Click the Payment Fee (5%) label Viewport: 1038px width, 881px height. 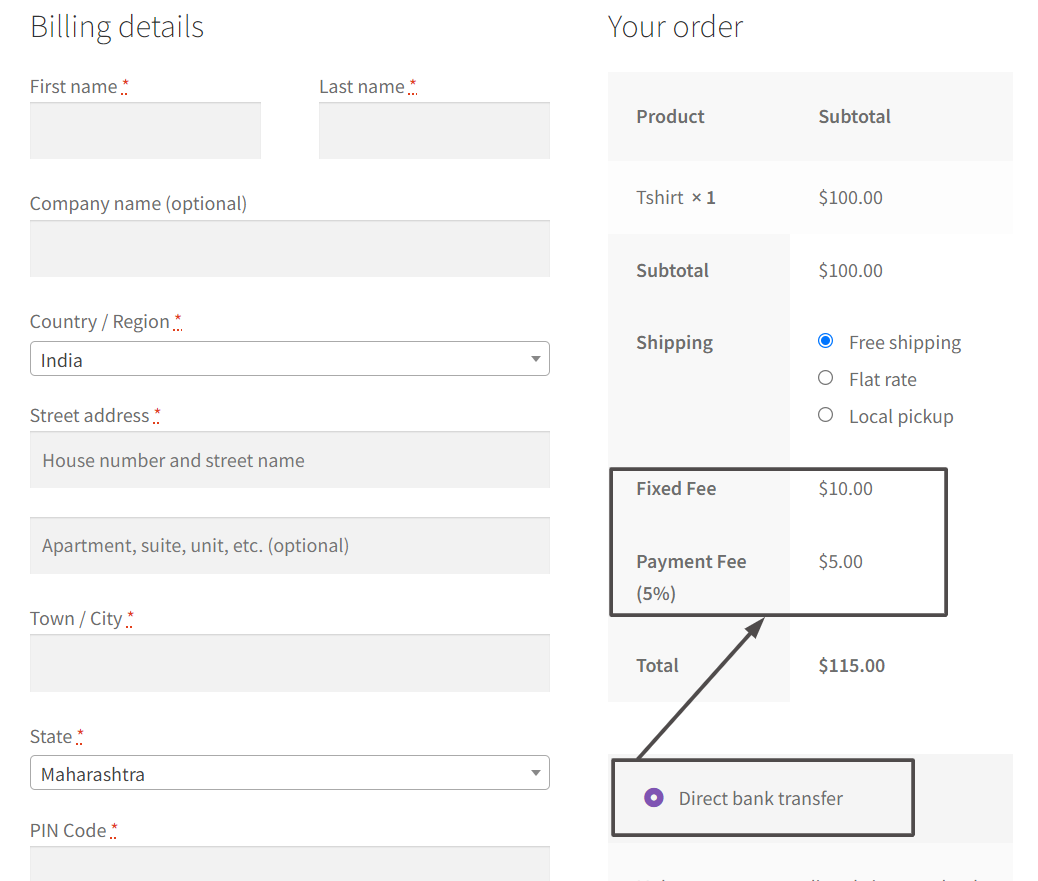(691, 576)
